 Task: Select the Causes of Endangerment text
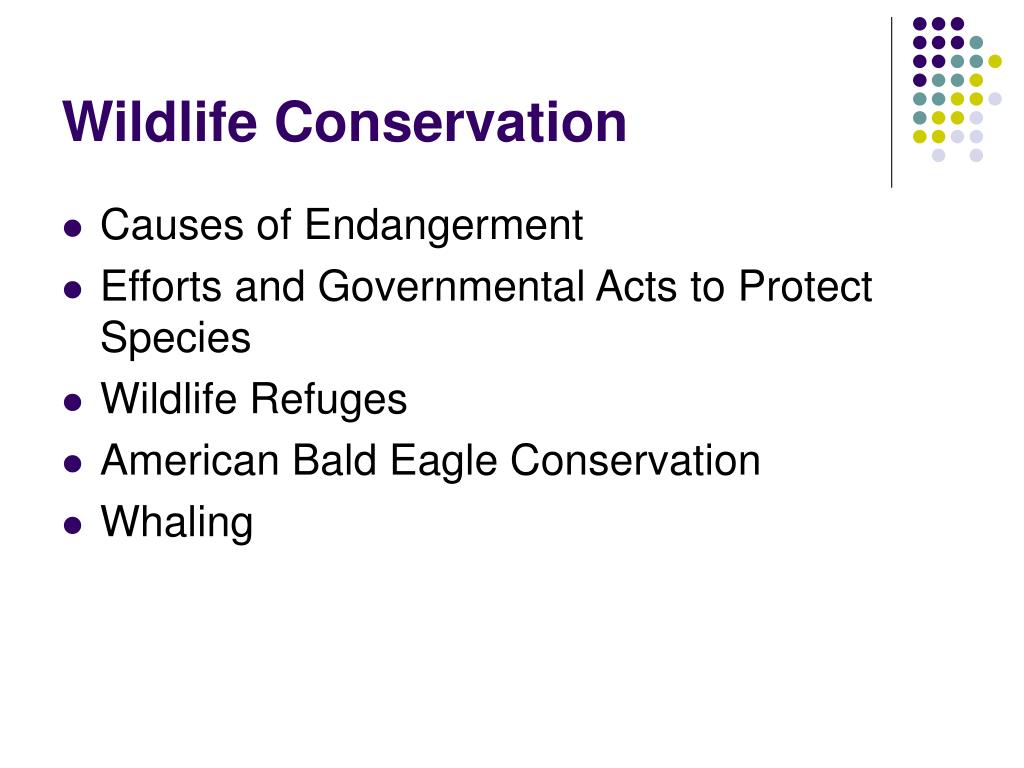[x=342, y=225]
